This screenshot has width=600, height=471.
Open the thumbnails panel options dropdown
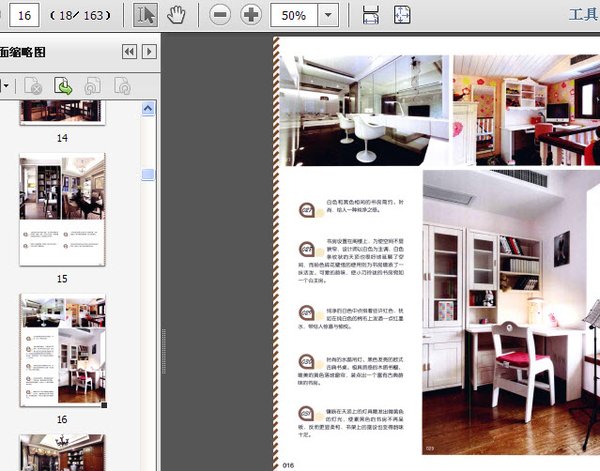tap(7, 87)
